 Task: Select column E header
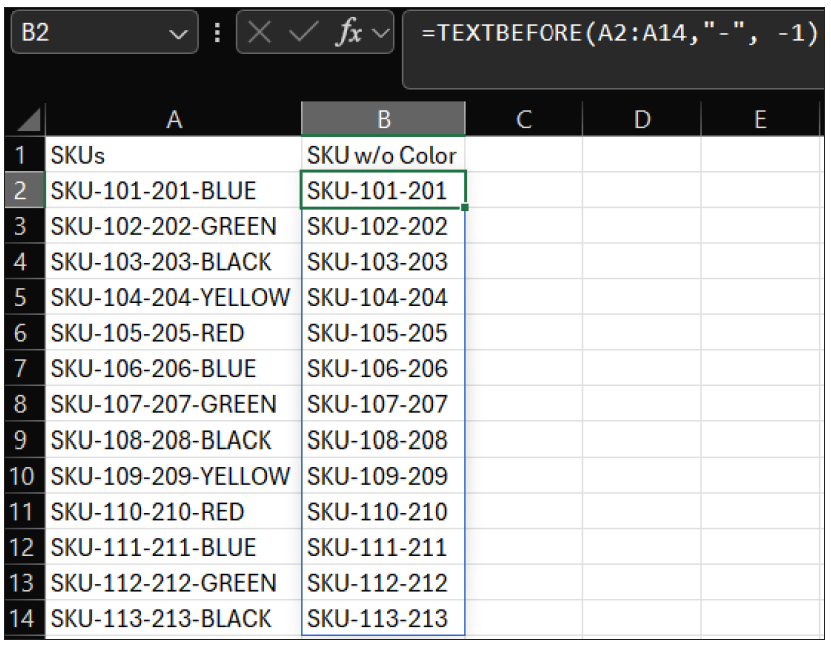(760, 120)
